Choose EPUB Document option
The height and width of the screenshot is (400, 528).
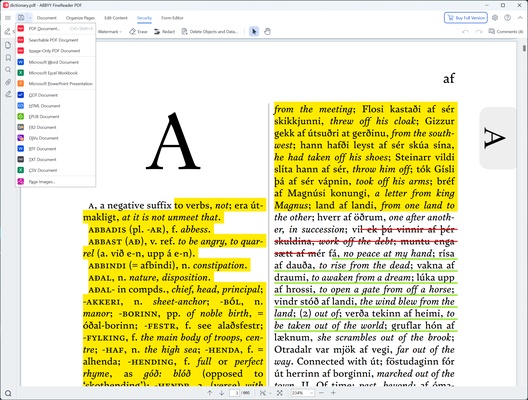(56, 116)
